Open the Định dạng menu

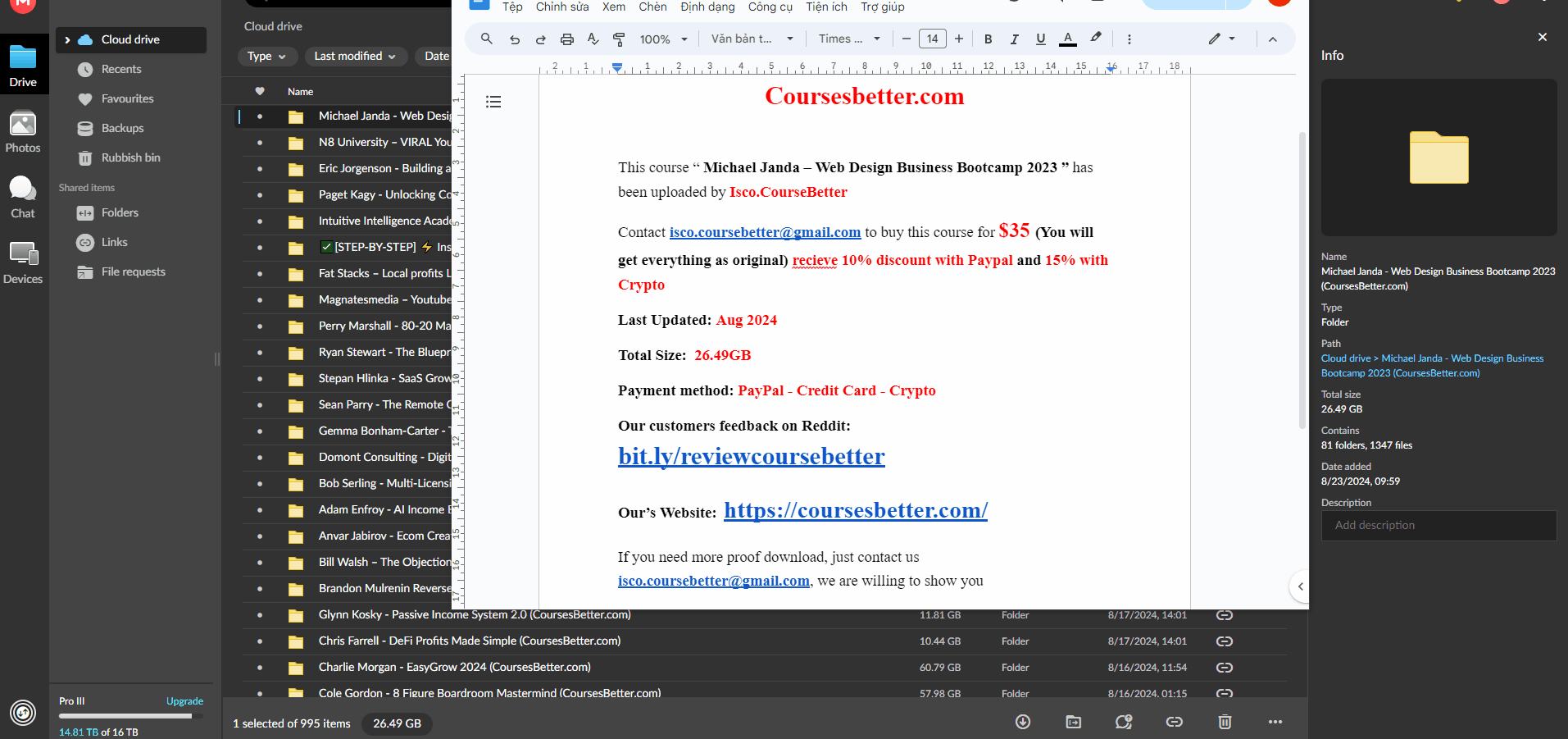[707, 7]
